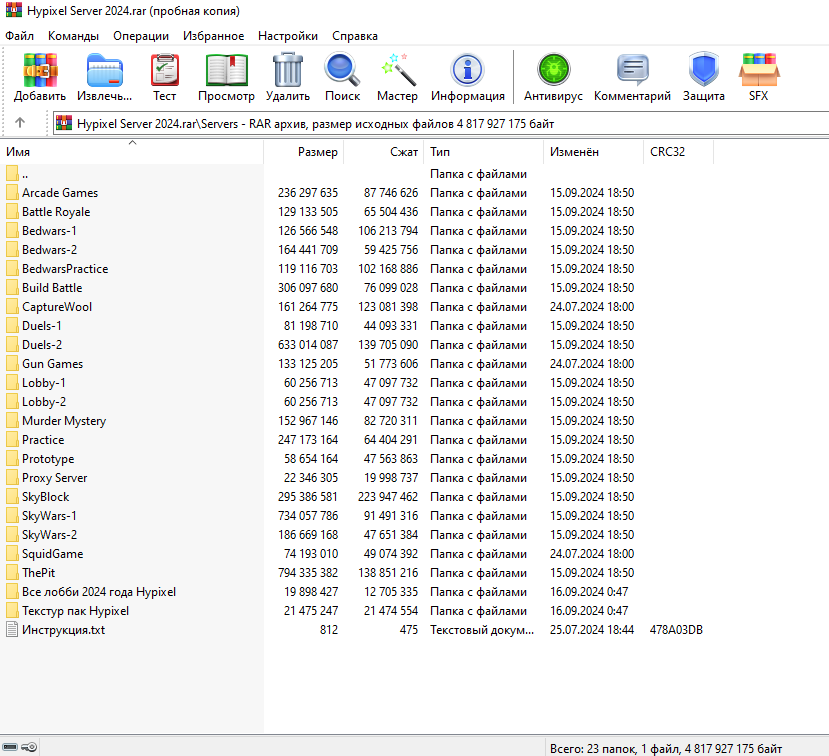Click the key icon in status bar

(x=29, y=747)
